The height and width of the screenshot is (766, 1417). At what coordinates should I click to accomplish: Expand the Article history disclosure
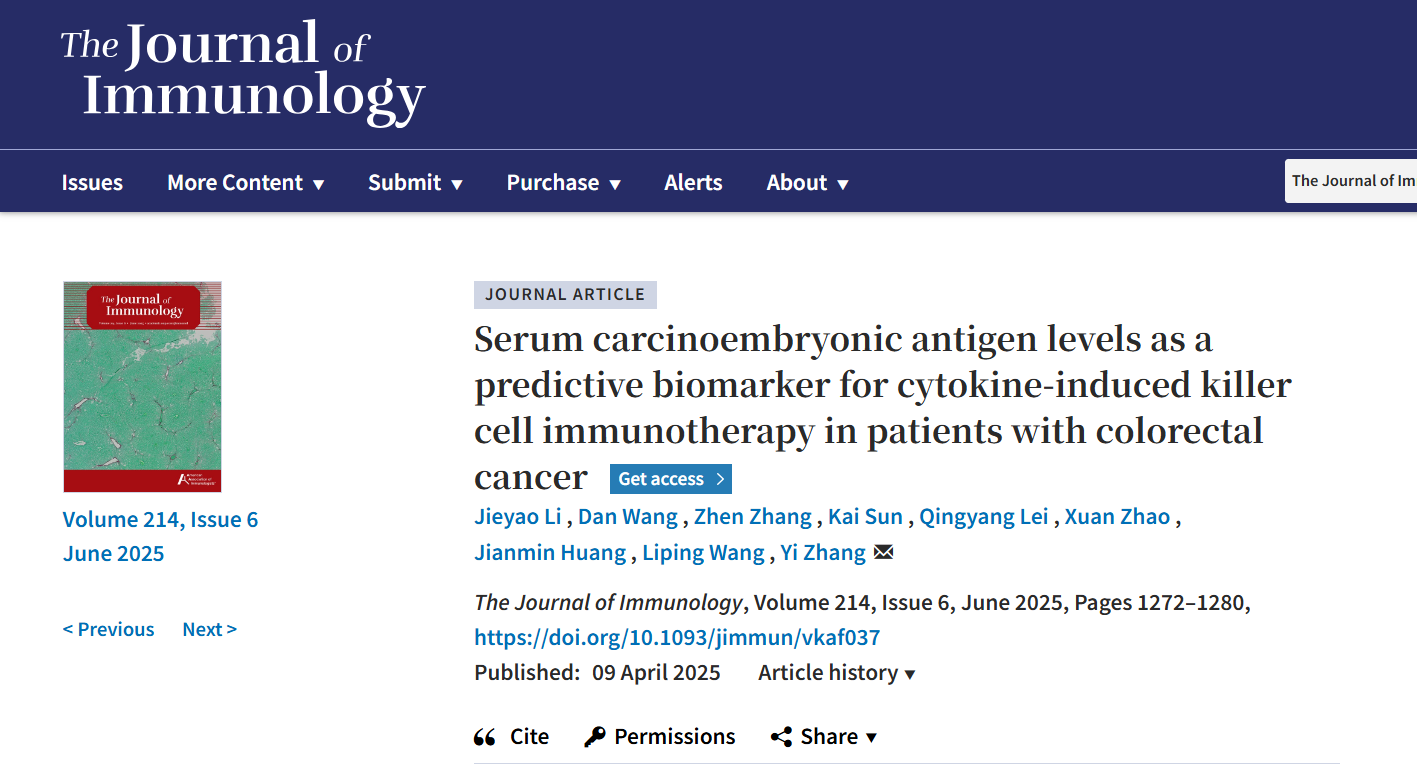point(837,673)
